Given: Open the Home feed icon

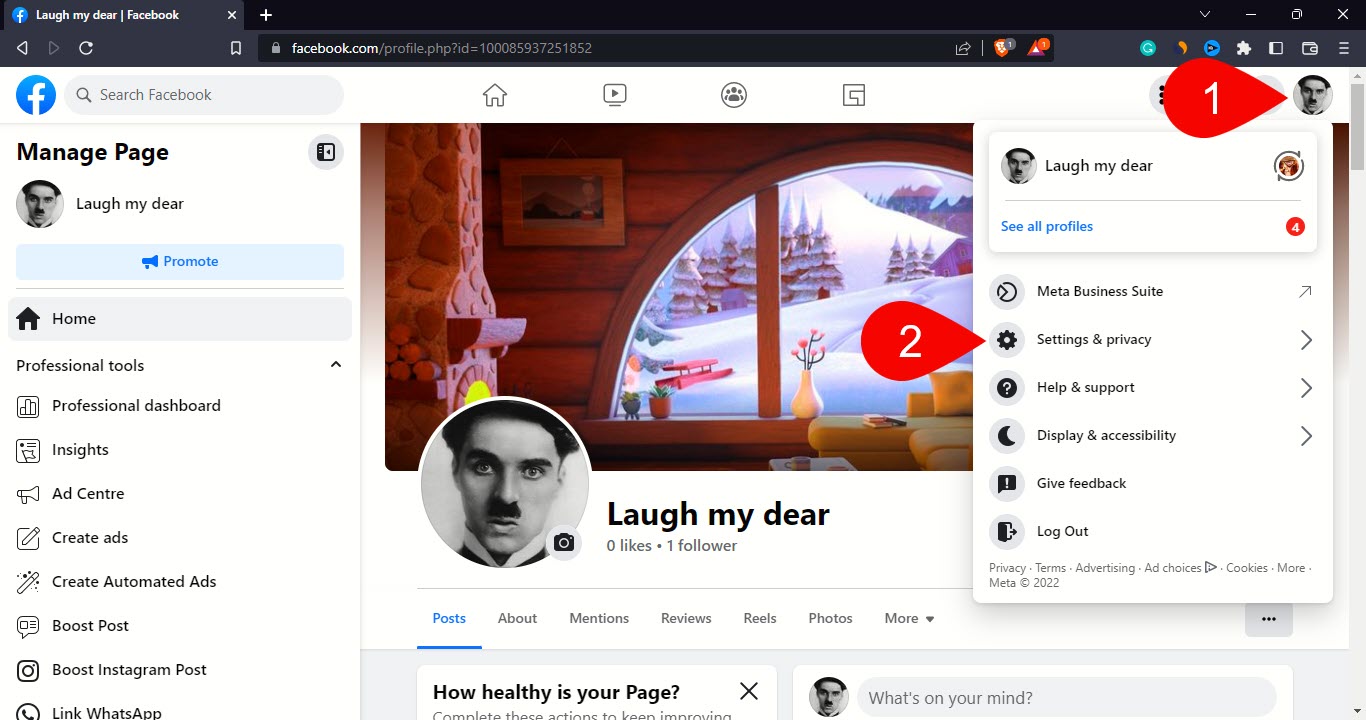Looking at the screenshot, I should pos(494,94).
